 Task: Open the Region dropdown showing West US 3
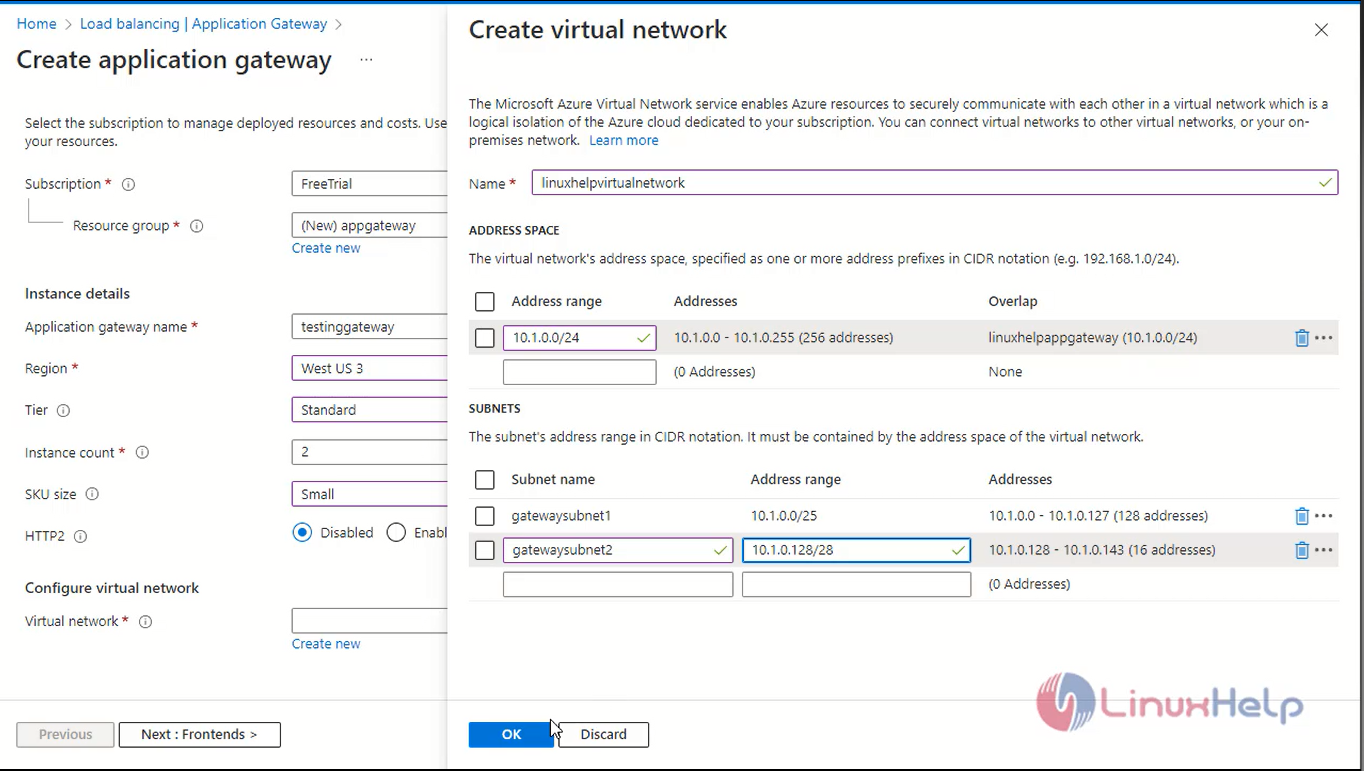(369, 368)
